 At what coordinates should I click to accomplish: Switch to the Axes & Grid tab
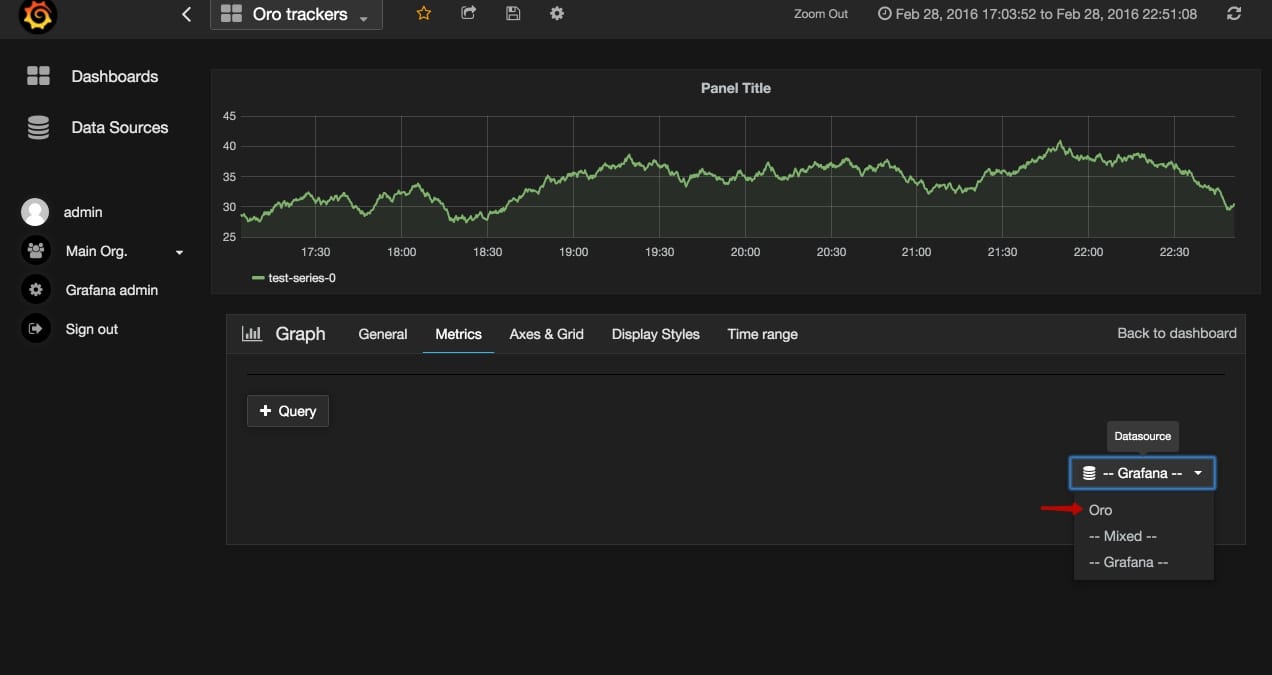tap(546, 334)
